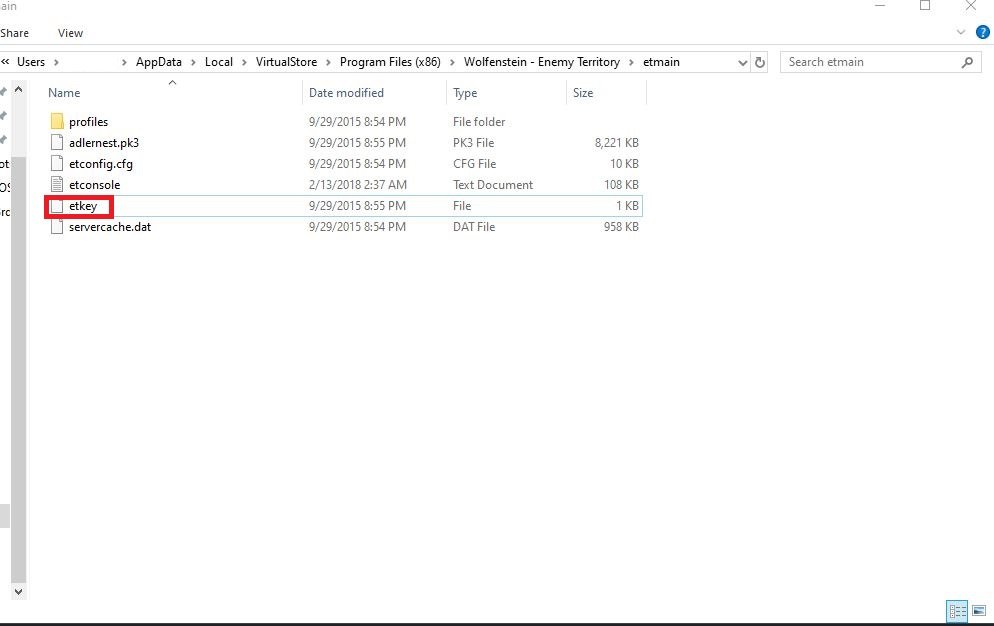Click the 108 KB size cell
The image size is (994, 626).
621,185
